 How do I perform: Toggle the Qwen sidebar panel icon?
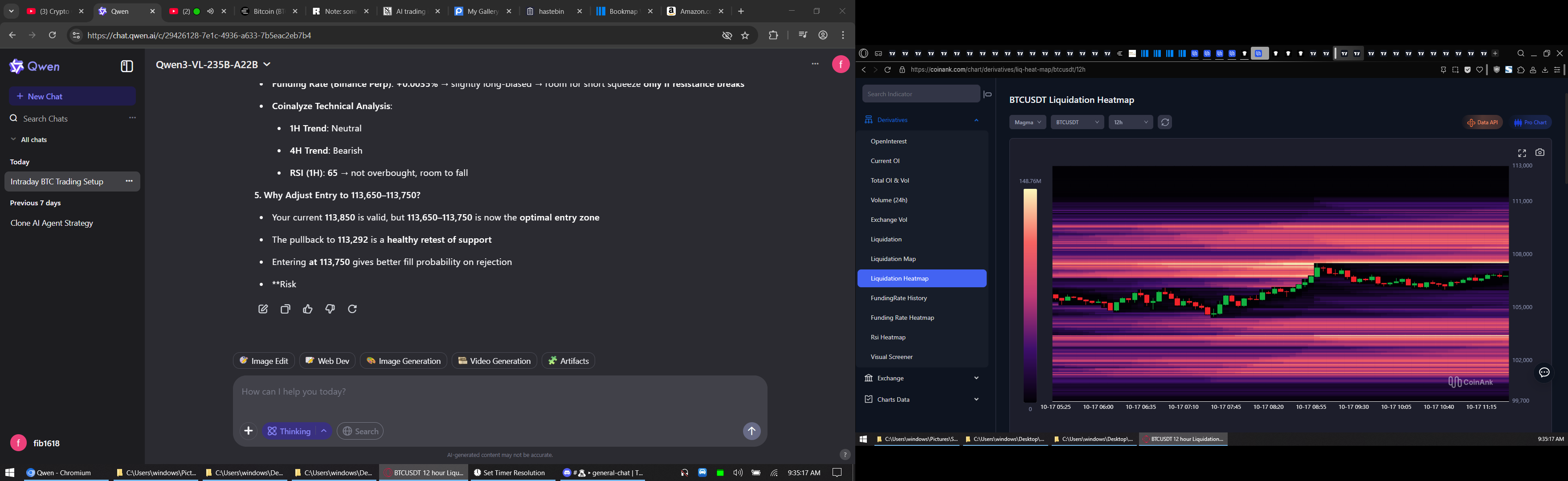tap(127, 66)
